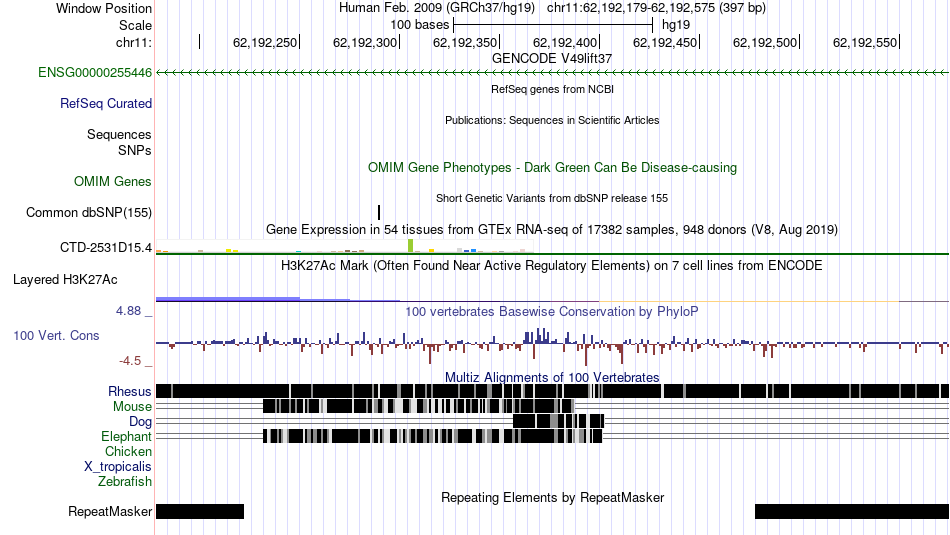Image resolution: width=950 pixels, height=535 pixels.
Task: Click the Dog alignment block
Action: [x=559, y=421]
